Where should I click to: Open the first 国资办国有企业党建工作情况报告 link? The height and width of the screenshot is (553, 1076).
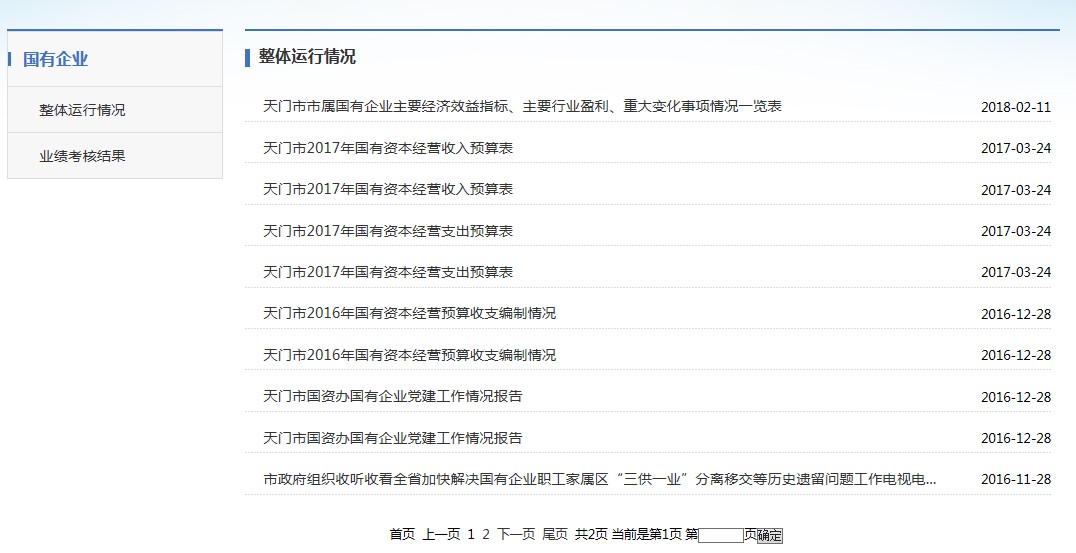coord(392,396)
